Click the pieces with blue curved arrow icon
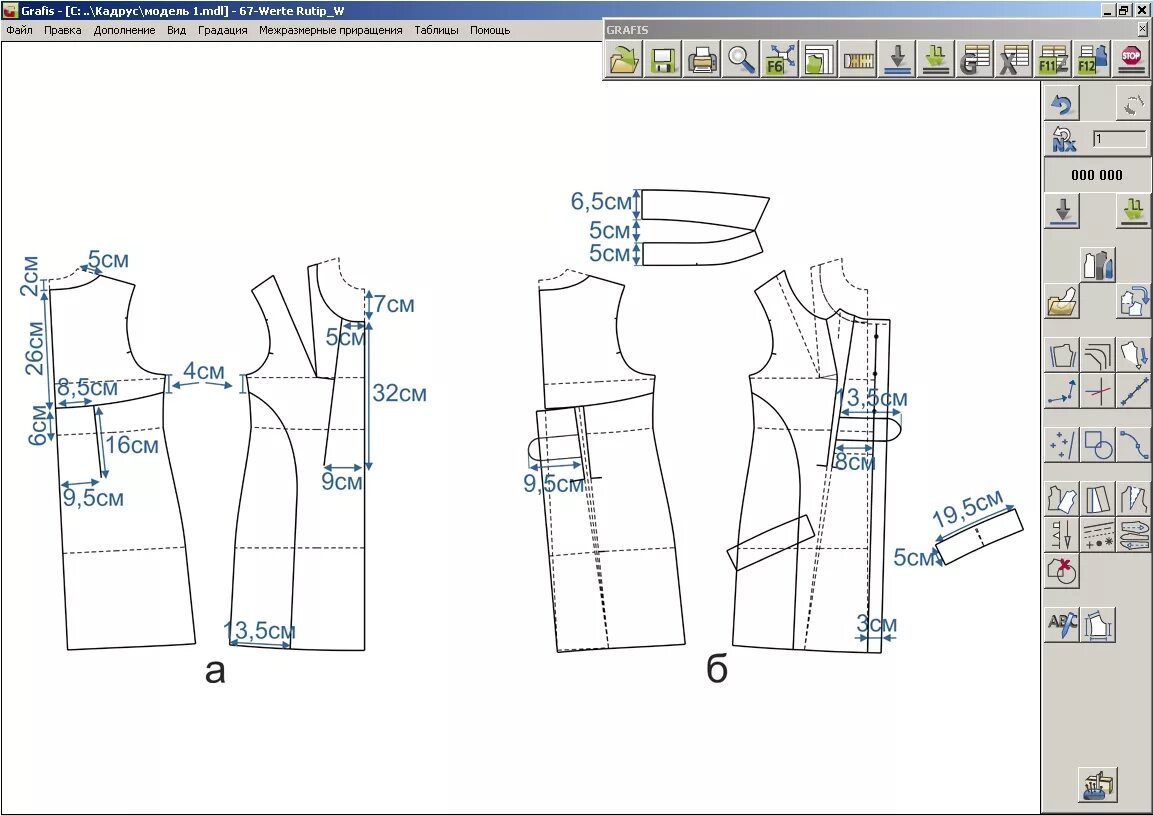Viewport: 1153px width, 816px height. [x=1133, y=301]
